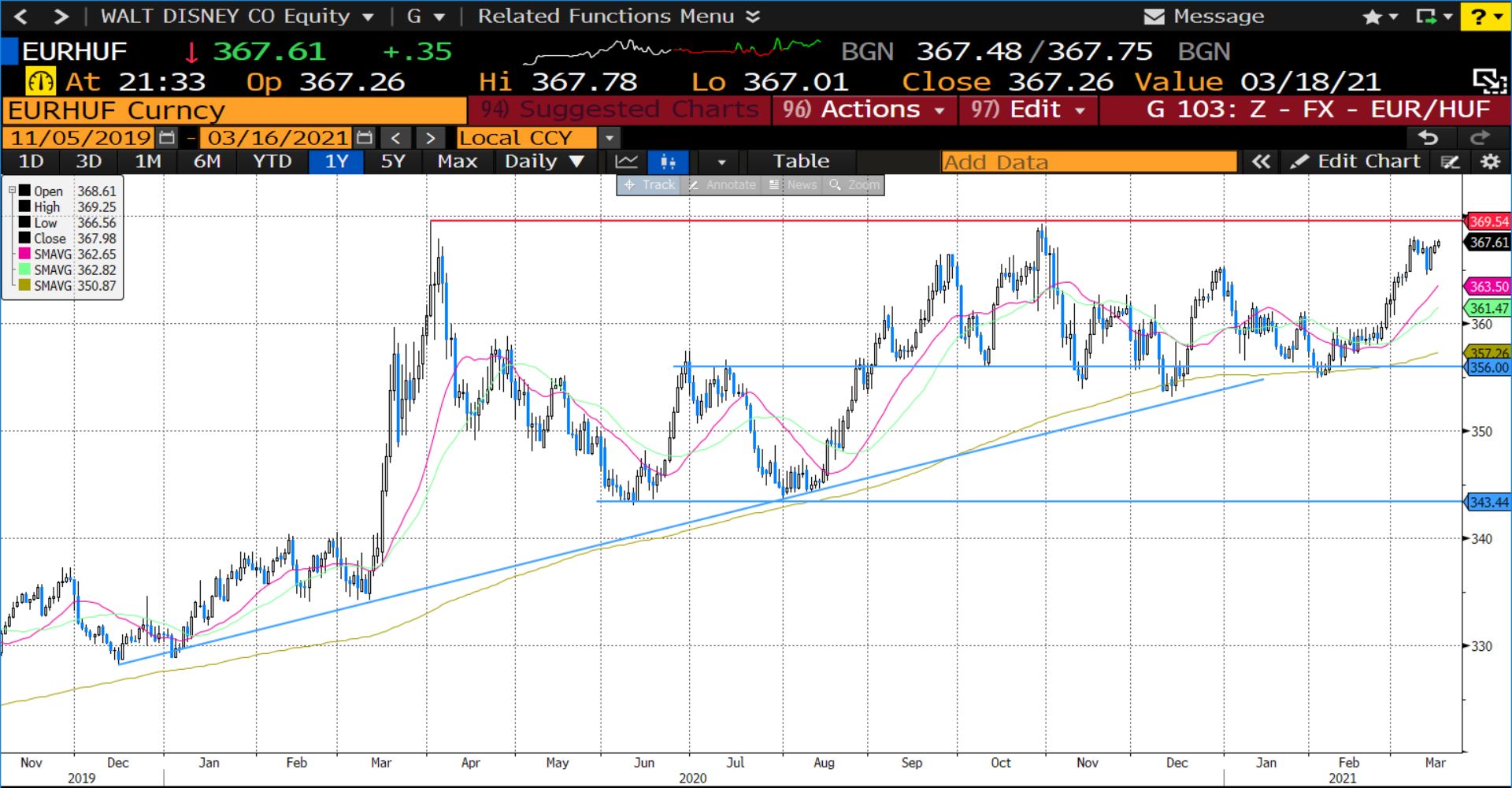Toggle the Track crosshair mode
Screen dimensions: 1512x788
[x=649, y=184]
